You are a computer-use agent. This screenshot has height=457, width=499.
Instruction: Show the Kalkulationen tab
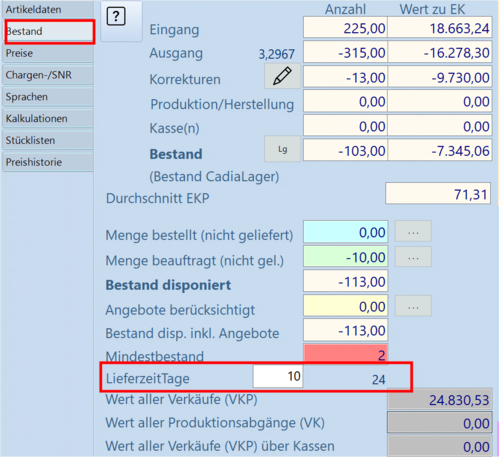pyautogui.click(x=48, y=119)
